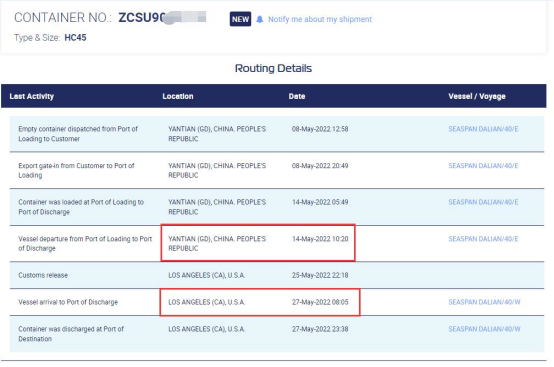Select the date 25-May-2022 22:18
Viewport: 554px width, 367px height.
point(320,275)
